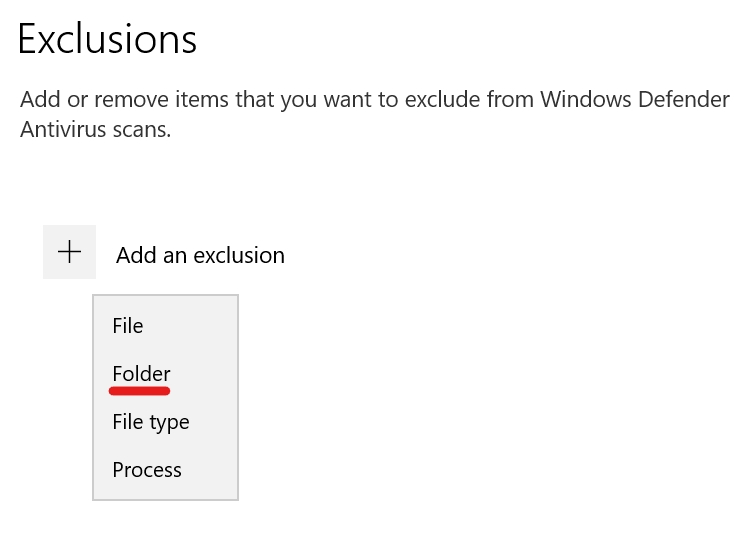Screen dimensions: 750x541
Task: Select Process from the exclusion list
Action: (147, 470)
